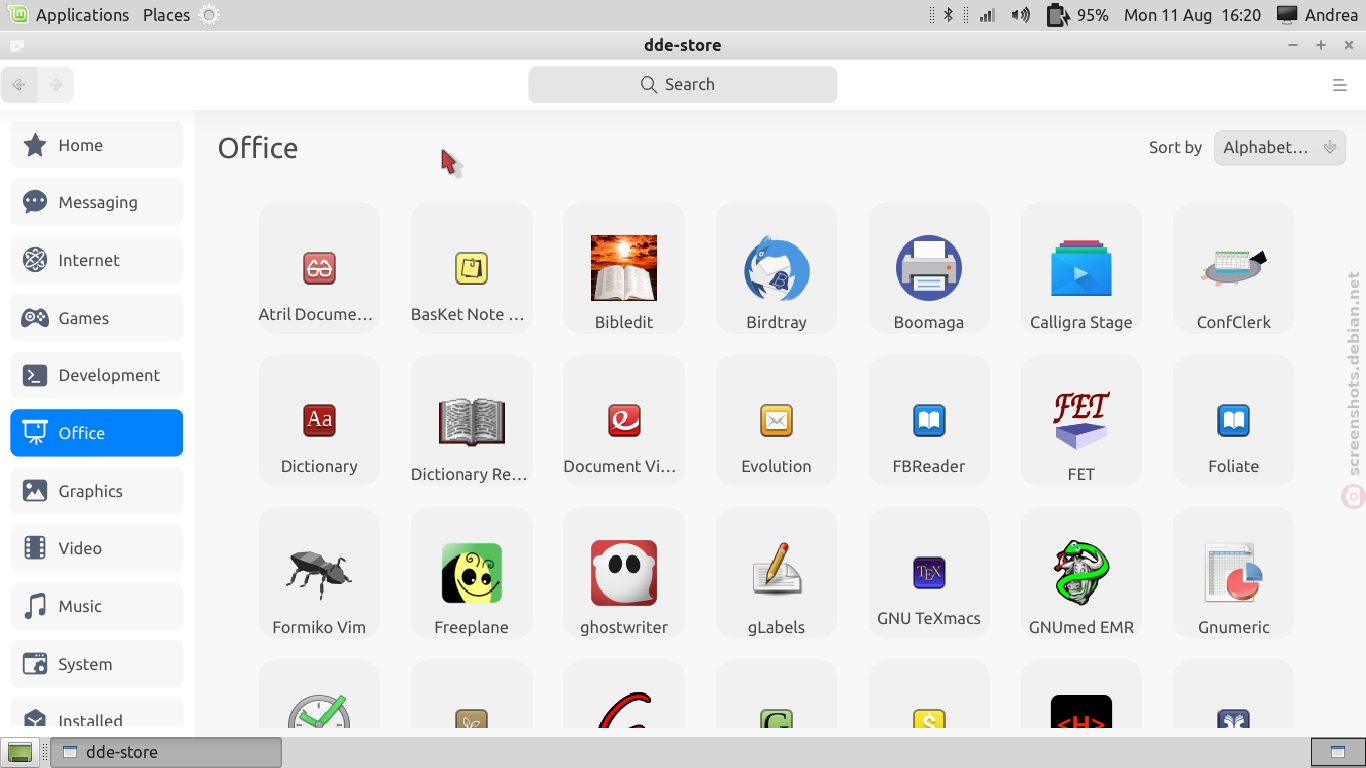Image resolution: width=1366 pixels, height=768 pixels.
Task: Select the Office category in sidebar
Action: pos(97,433)
